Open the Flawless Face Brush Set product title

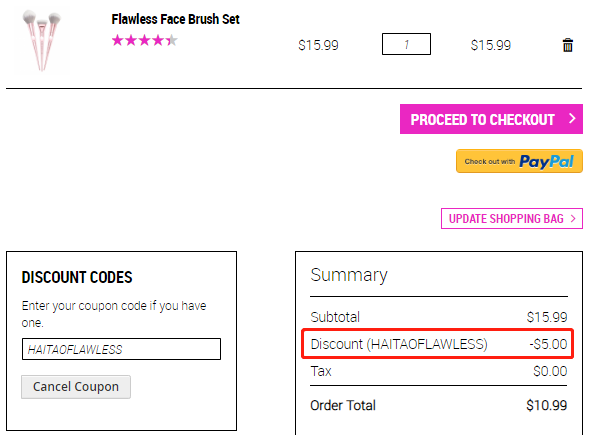coord(175,19)
